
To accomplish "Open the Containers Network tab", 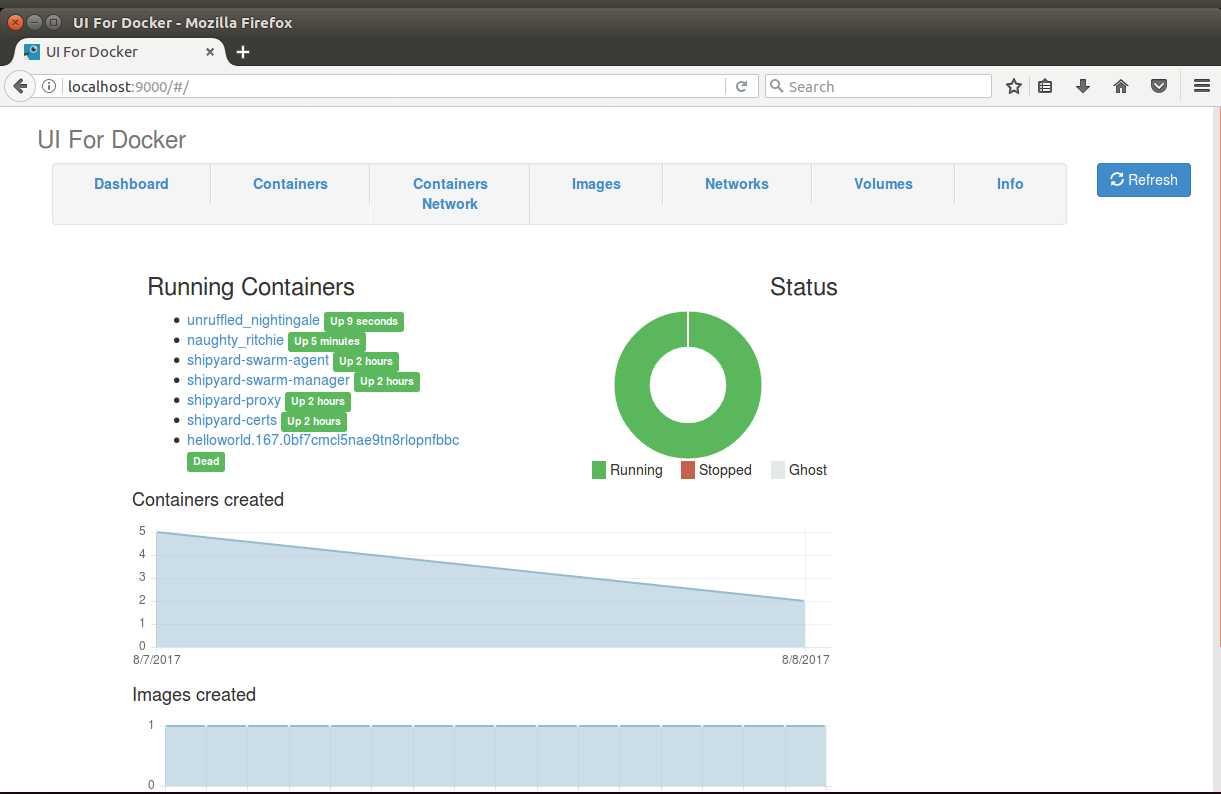I will (x=450, y=194).
